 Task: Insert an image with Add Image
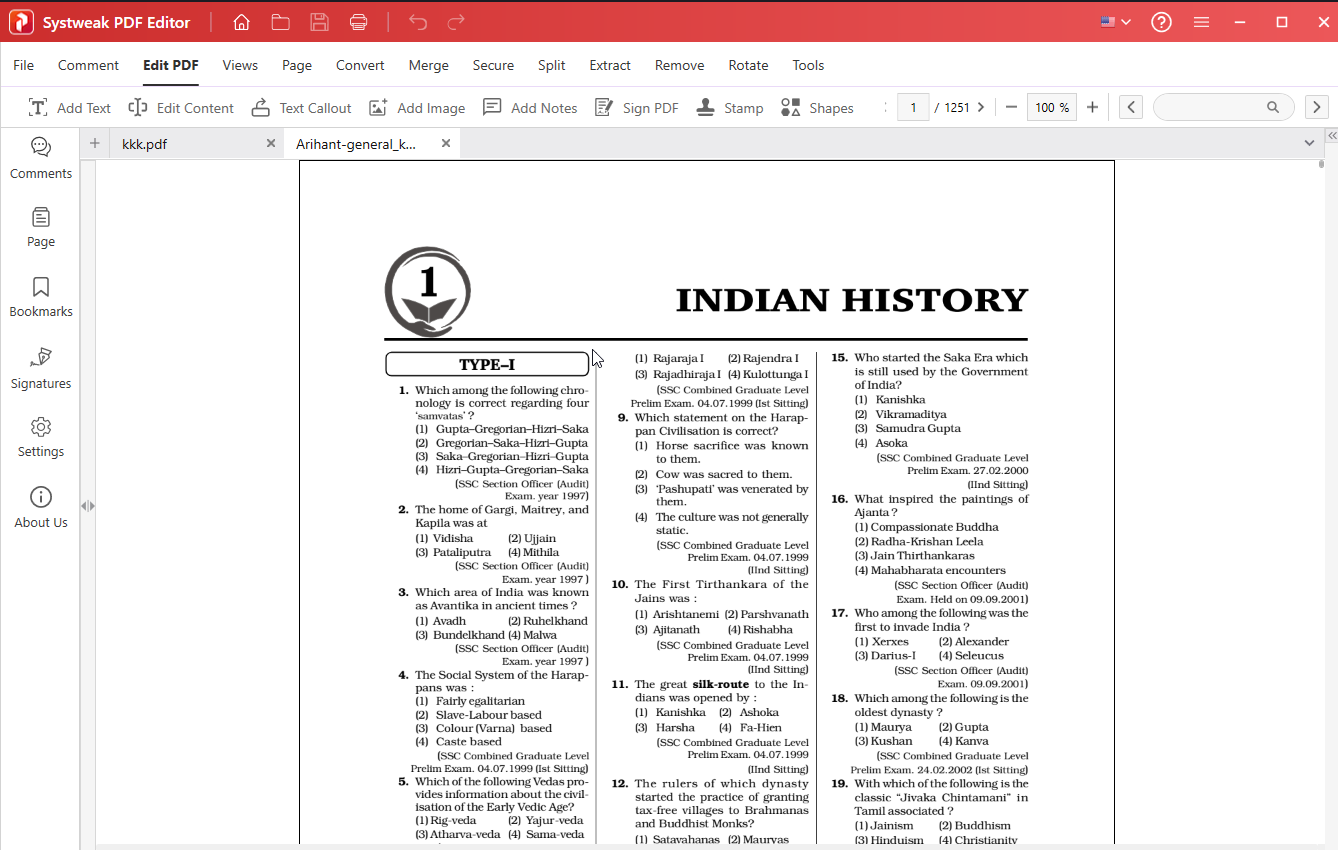click(417, 107)
